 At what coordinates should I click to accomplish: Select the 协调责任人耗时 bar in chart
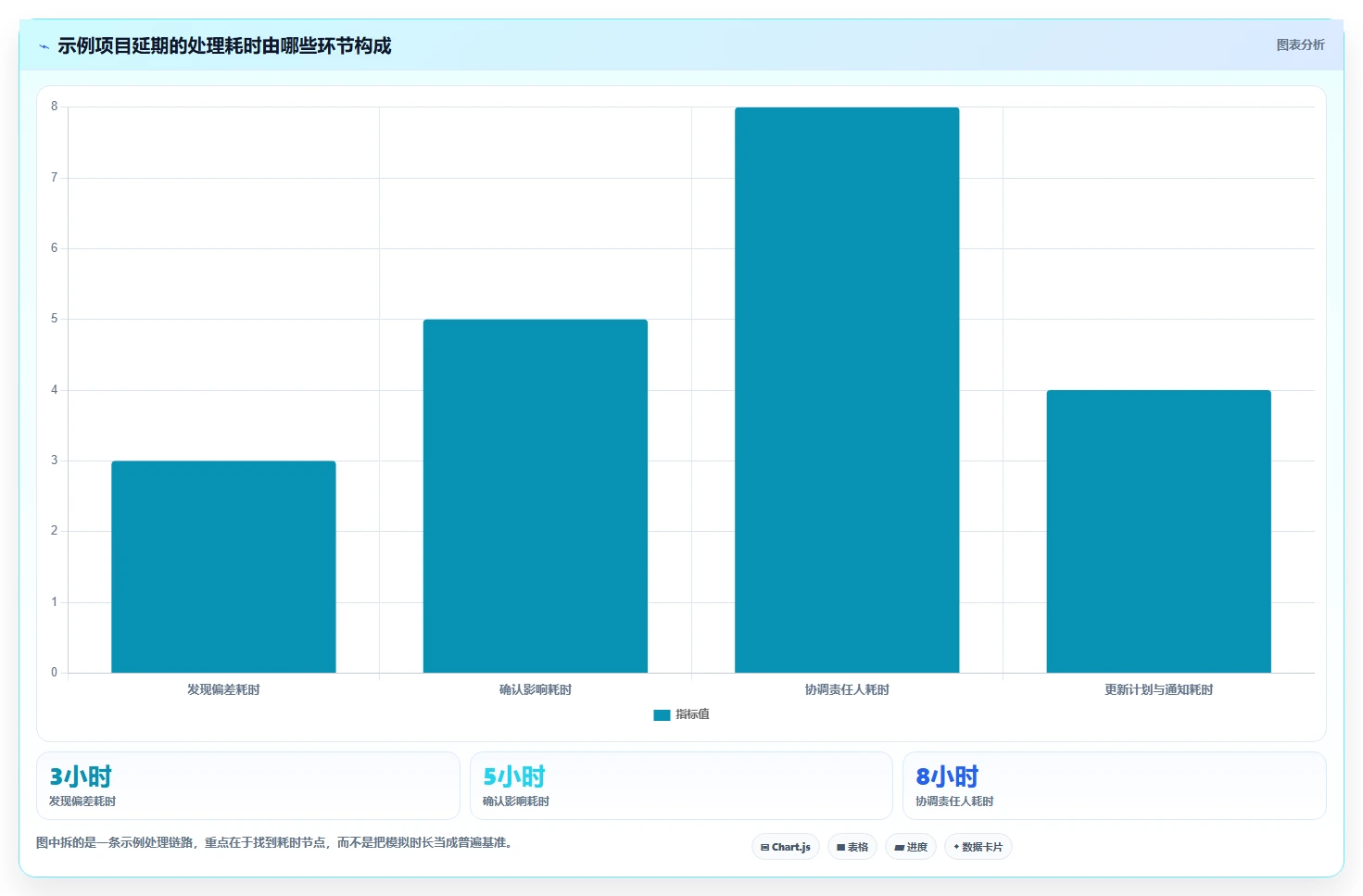coord(847,390)
